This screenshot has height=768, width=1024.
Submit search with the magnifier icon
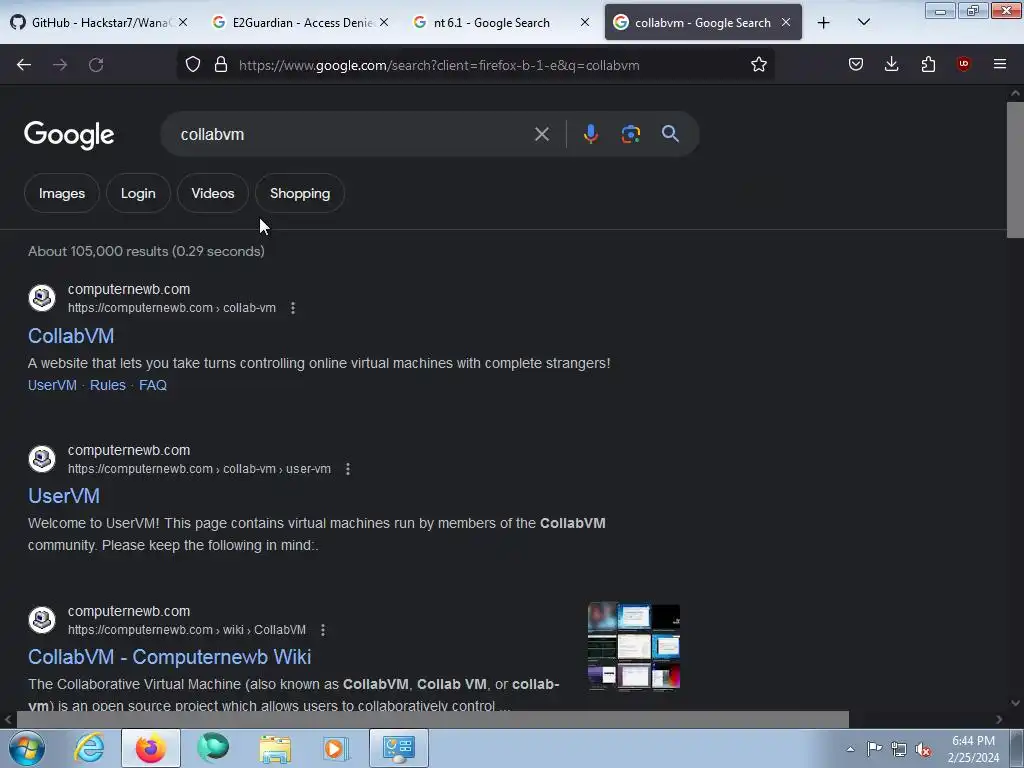point(670,134)
